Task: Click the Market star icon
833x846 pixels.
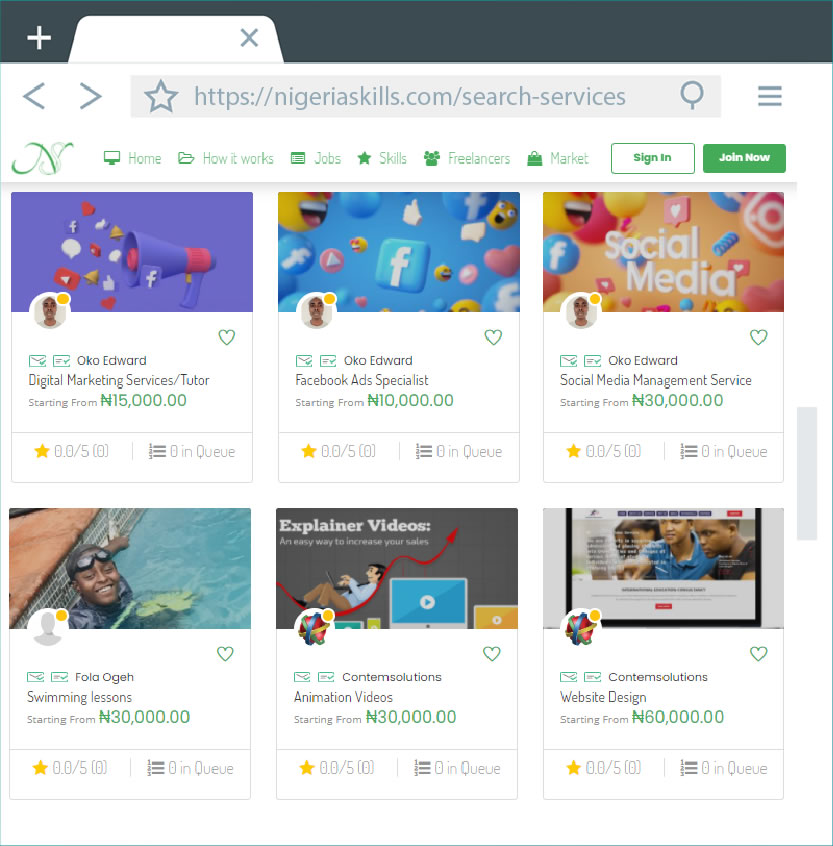Action: point(535,157)
